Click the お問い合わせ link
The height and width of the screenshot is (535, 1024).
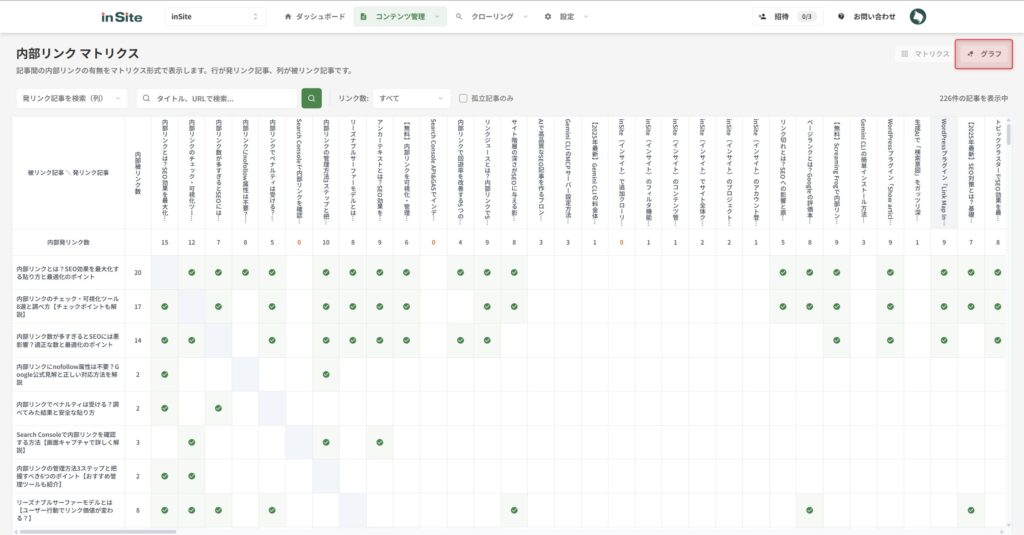pos(874,17)
